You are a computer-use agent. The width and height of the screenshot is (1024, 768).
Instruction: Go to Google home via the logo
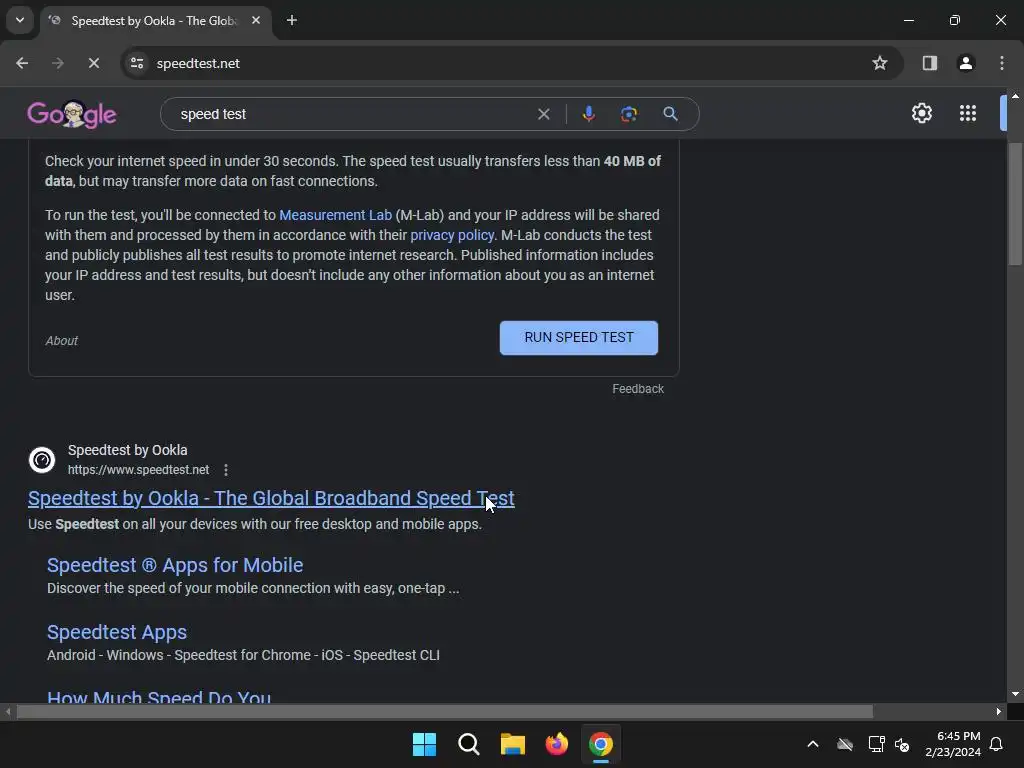pyautogui.click(x=72, y=114)
